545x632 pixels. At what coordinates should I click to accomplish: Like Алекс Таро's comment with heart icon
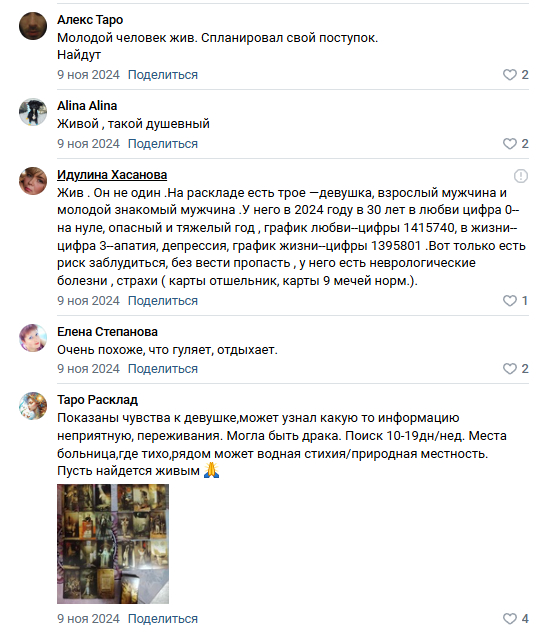(510, 75)
